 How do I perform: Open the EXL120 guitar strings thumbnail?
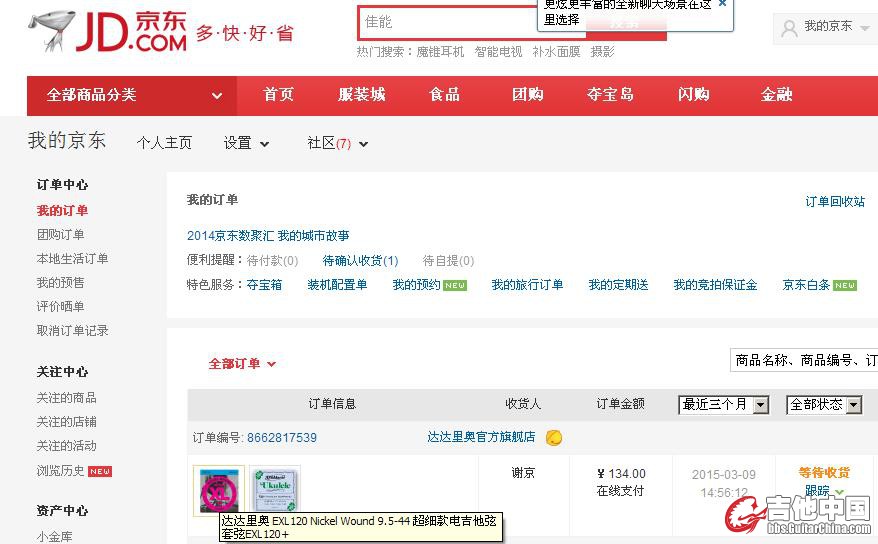(218, 490)
